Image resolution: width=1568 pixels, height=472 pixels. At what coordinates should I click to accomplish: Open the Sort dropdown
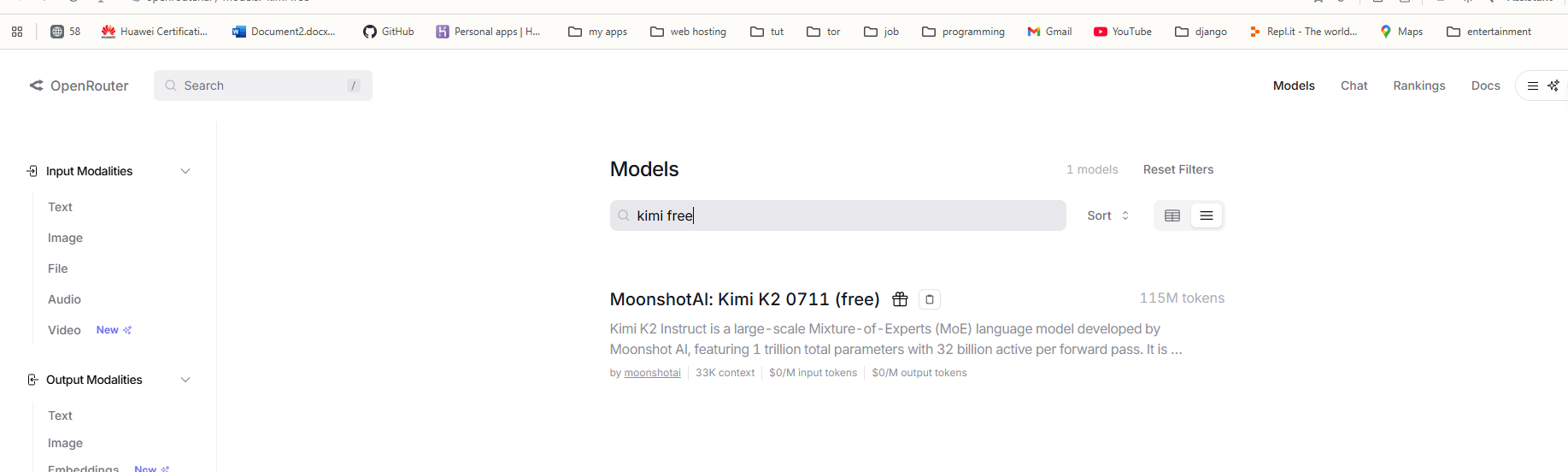[1108, 215]
